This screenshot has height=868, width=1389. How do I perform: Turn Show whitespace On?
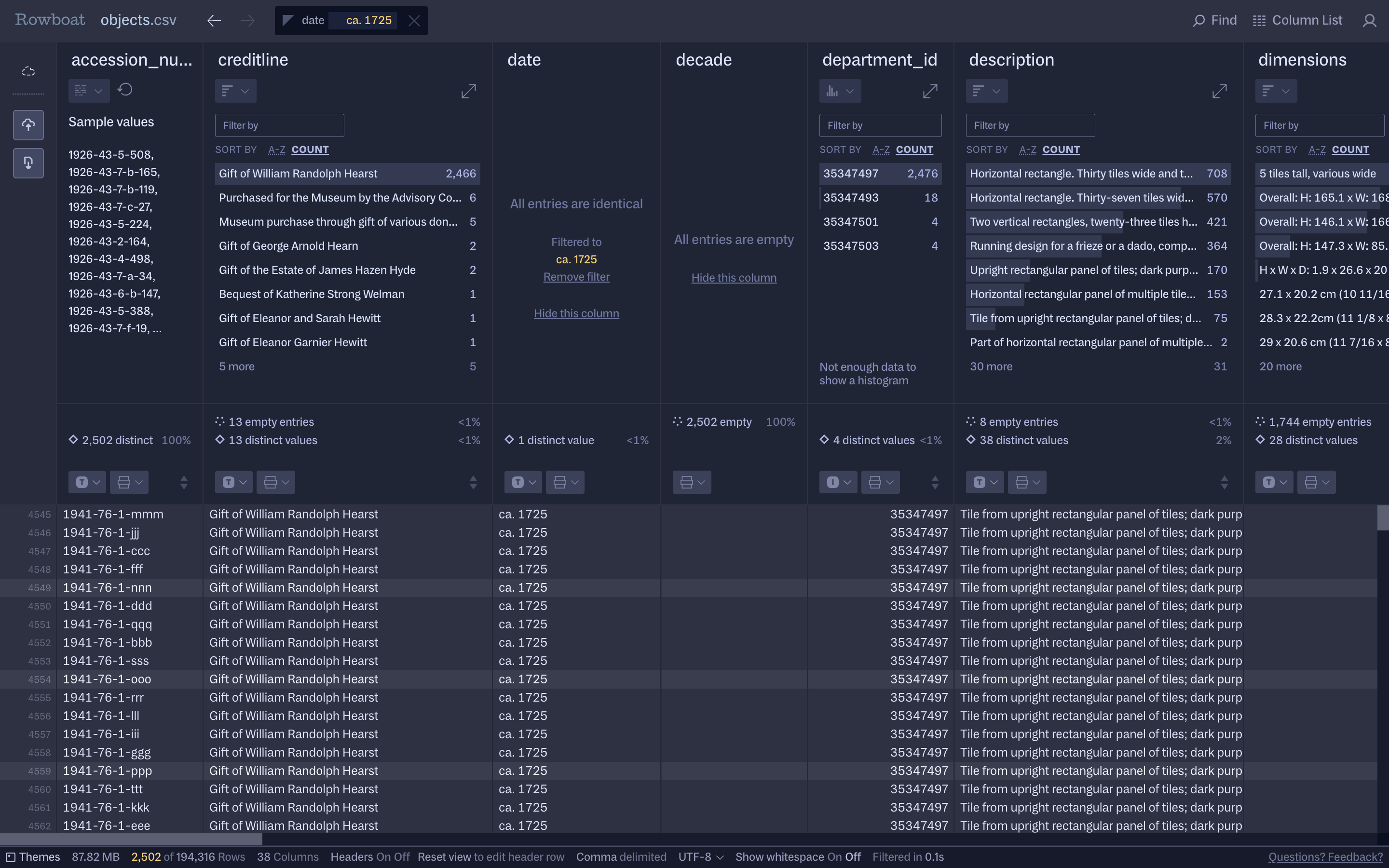tap(834, 856)
